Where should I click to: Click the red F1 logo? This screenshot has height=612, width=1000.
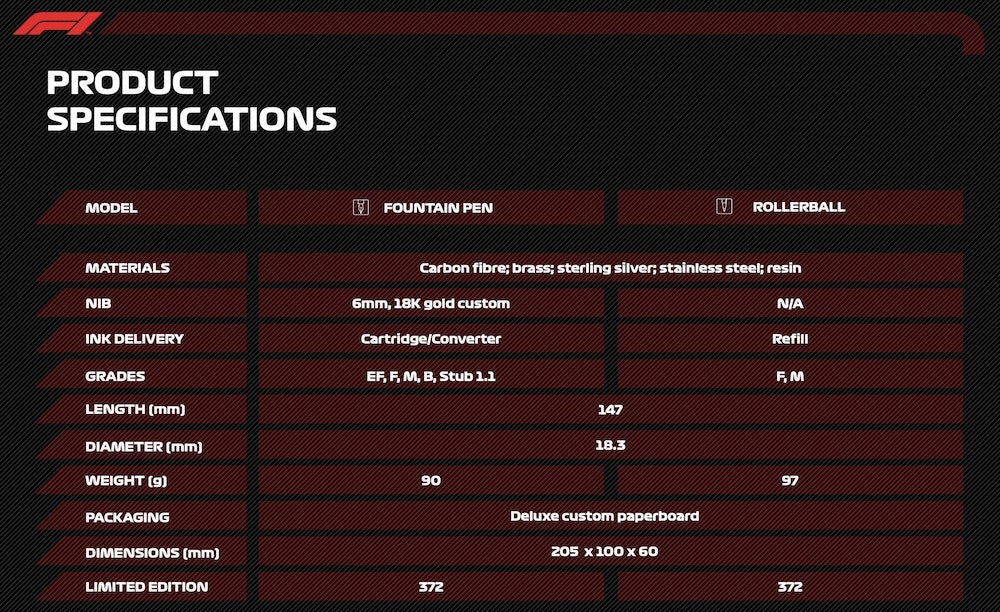click(x=57, y=24)
